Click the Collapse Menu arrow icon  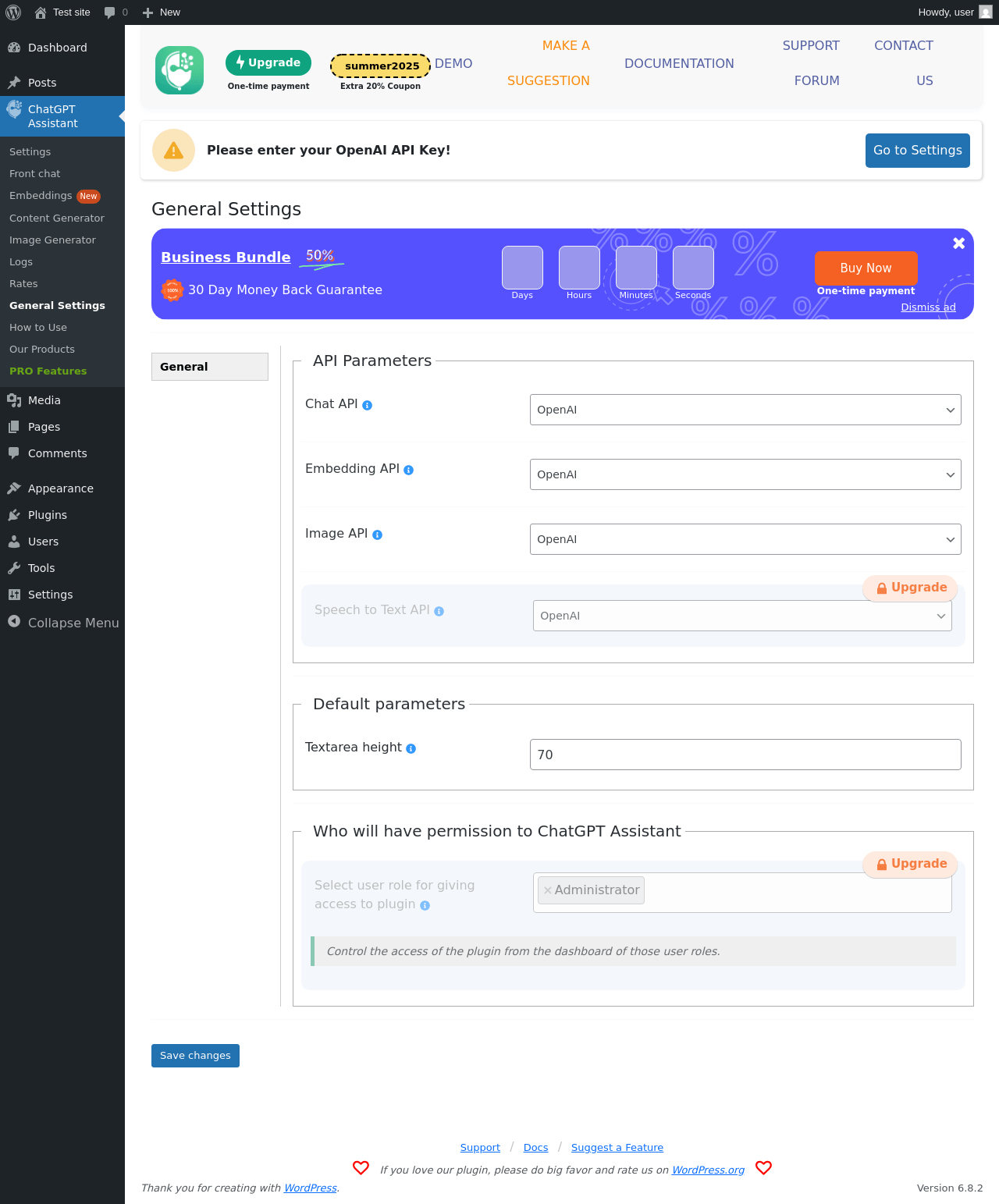(x=14, y=622)
